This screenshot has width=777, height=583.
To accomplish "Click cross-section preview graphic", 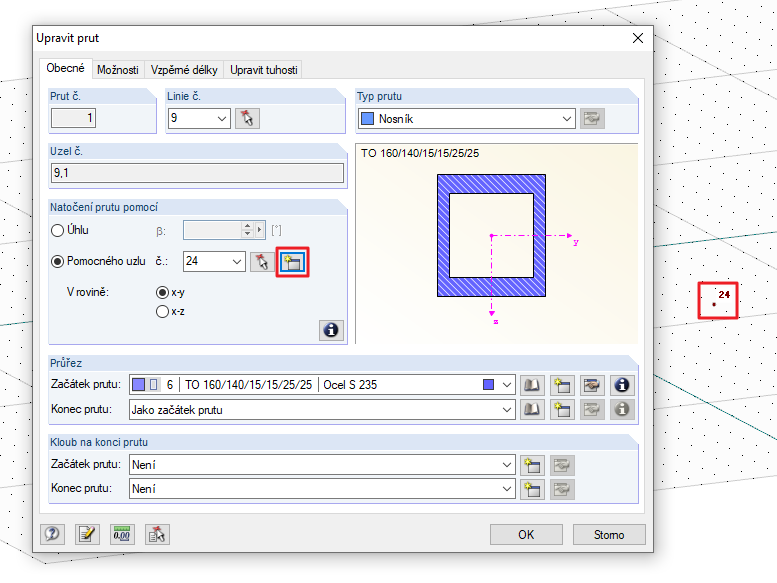I will 492,235.
